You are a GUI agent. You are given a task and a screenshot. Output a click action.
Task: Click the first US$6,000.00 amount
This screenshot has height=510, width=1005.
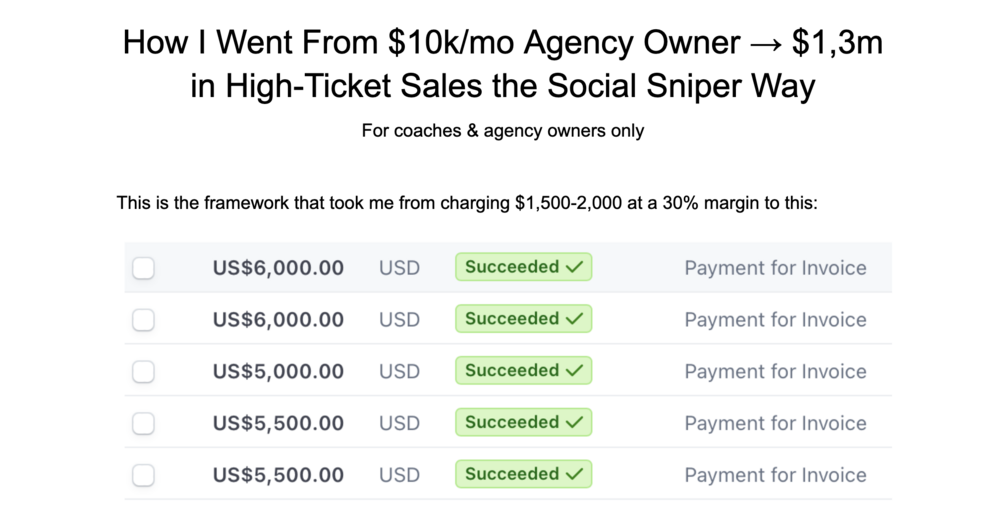coord(278,268)
